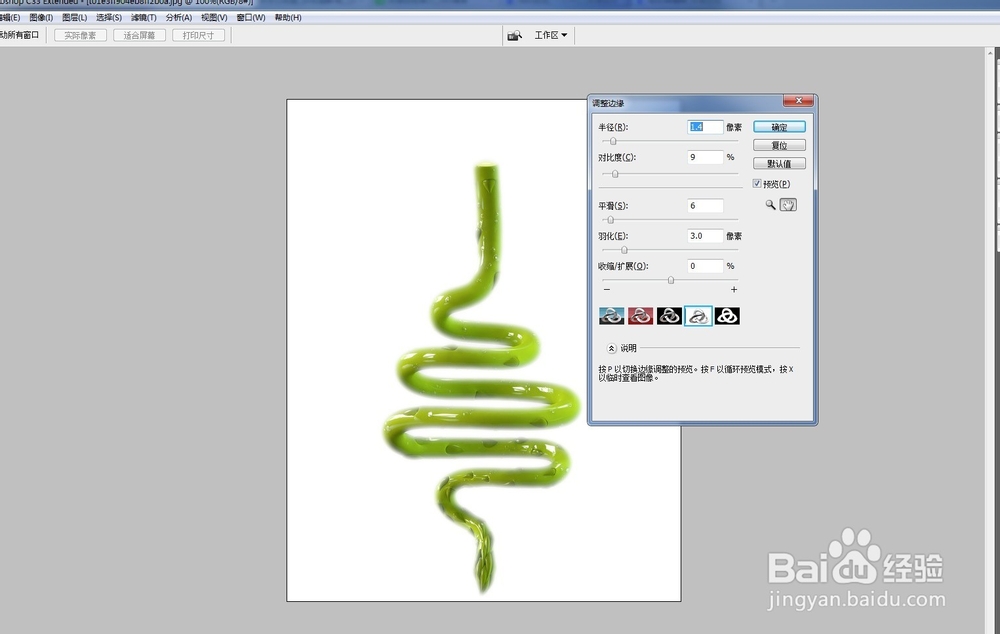
Task: Click the 适合屏幕 button
Action: pos(140,35)
